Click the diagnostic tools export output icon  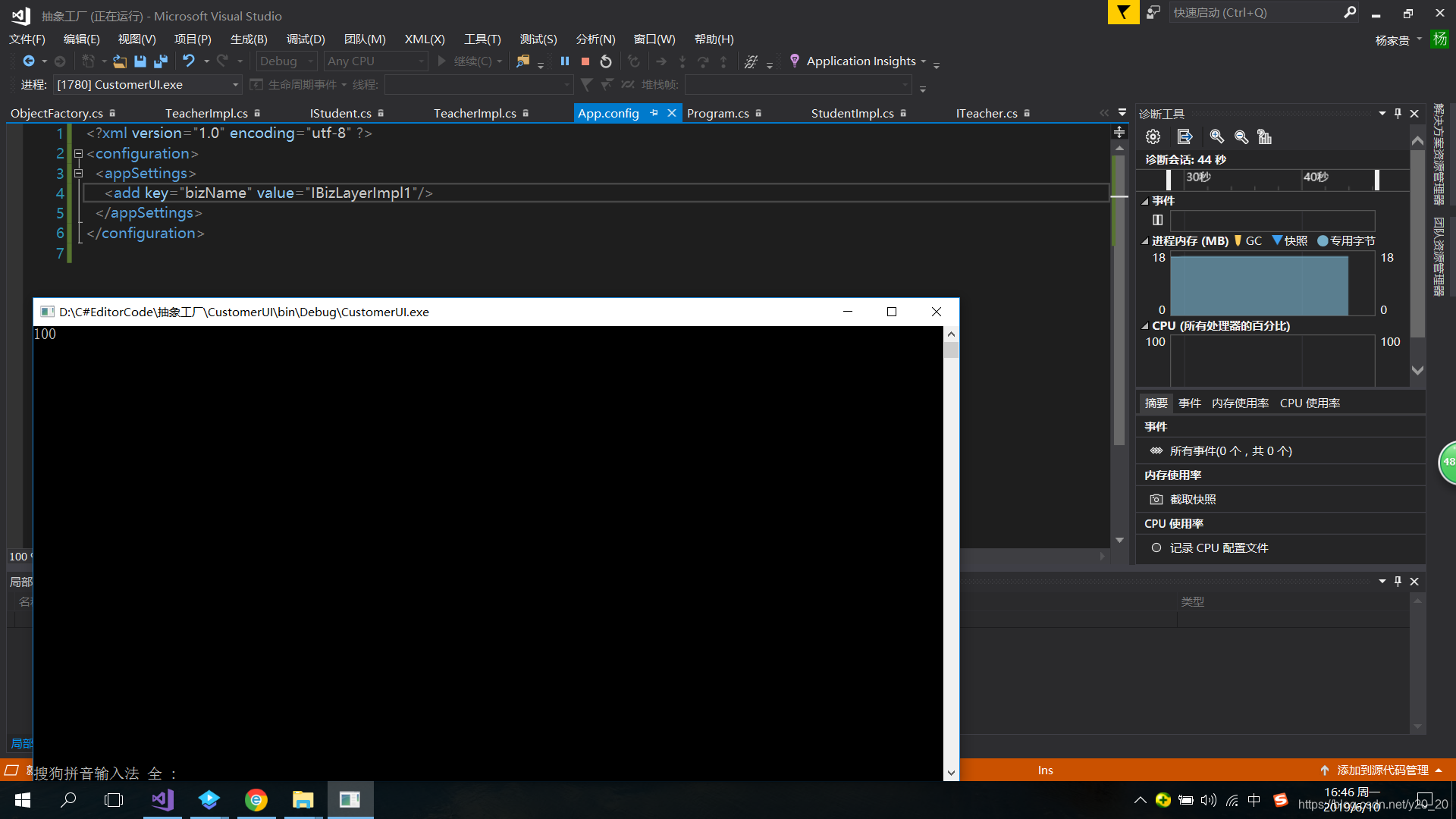pos(1185,136)
